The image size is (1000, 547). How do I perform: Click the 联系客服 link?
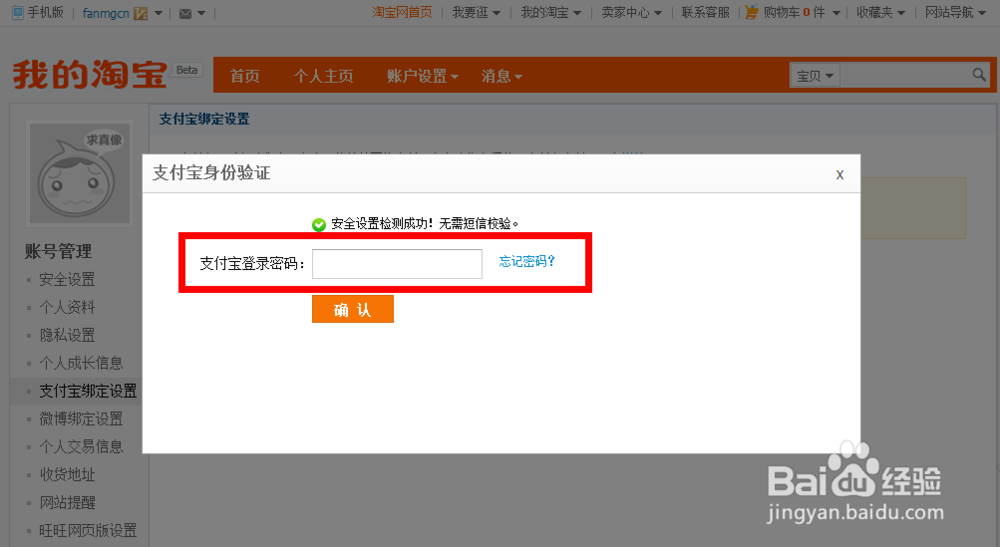705,12
